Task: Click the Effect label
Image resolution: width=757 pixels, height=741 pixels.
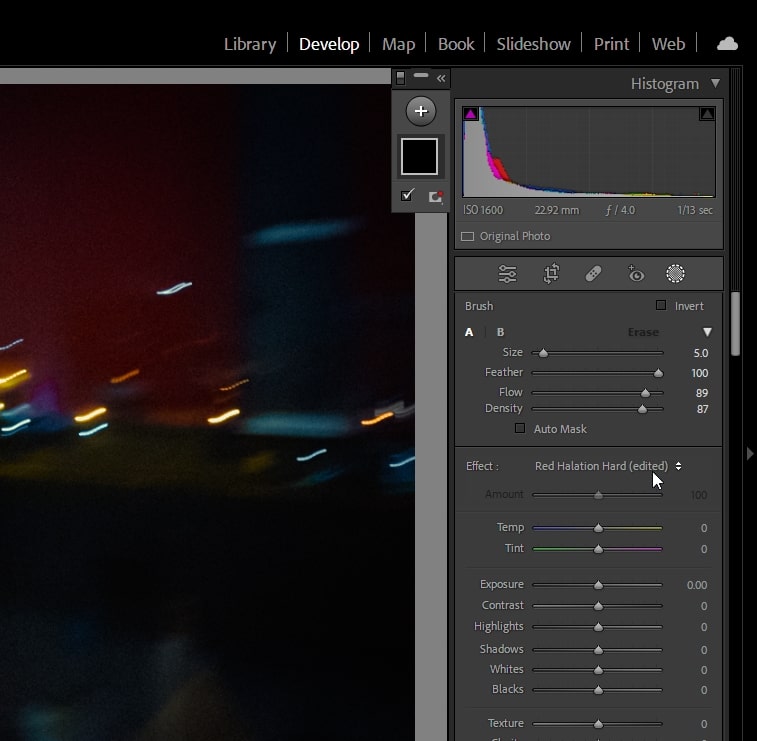Action: click(x=482, y=466)
